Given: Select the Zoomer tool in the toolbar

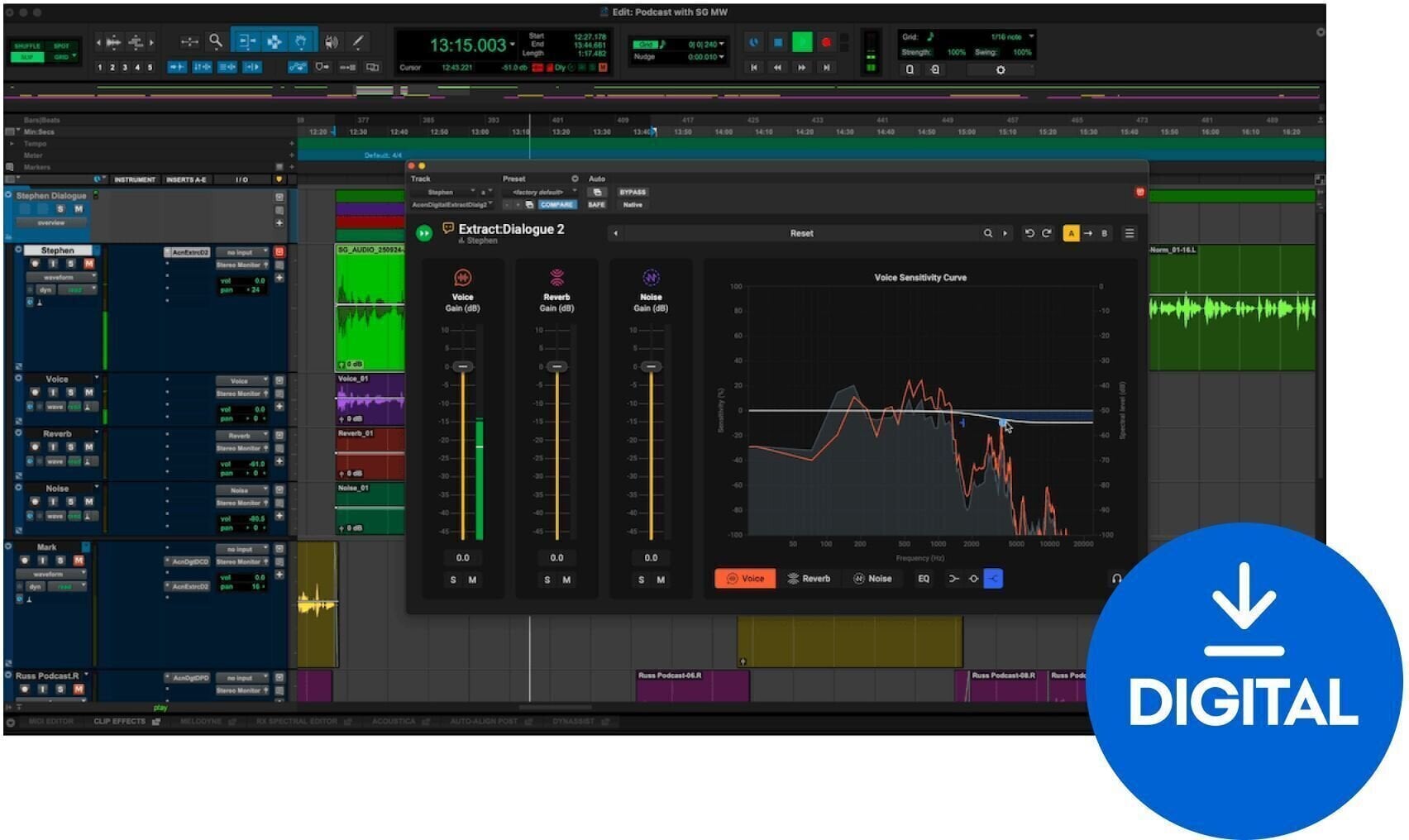Looking at the screenshot, I should click(215, 42).
